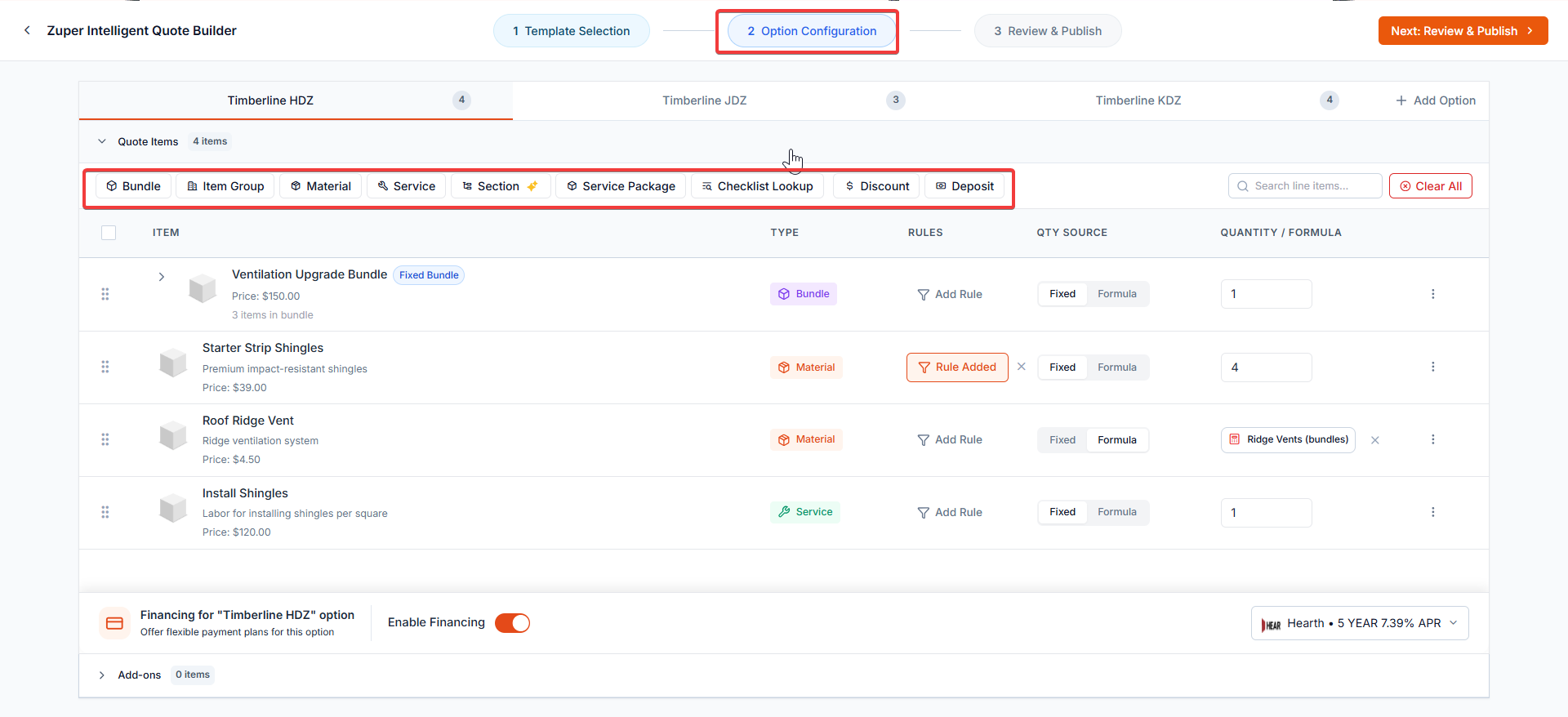Edit quantity field for Install Shingles
The height and width of the screenshot is (717, 1568).
pyautogui.click(x=1266, y=513)
